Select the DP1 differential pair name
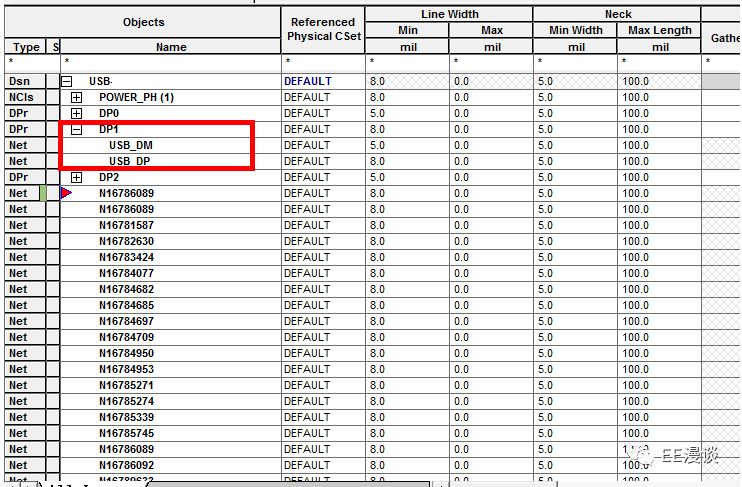 click(109, 129)
